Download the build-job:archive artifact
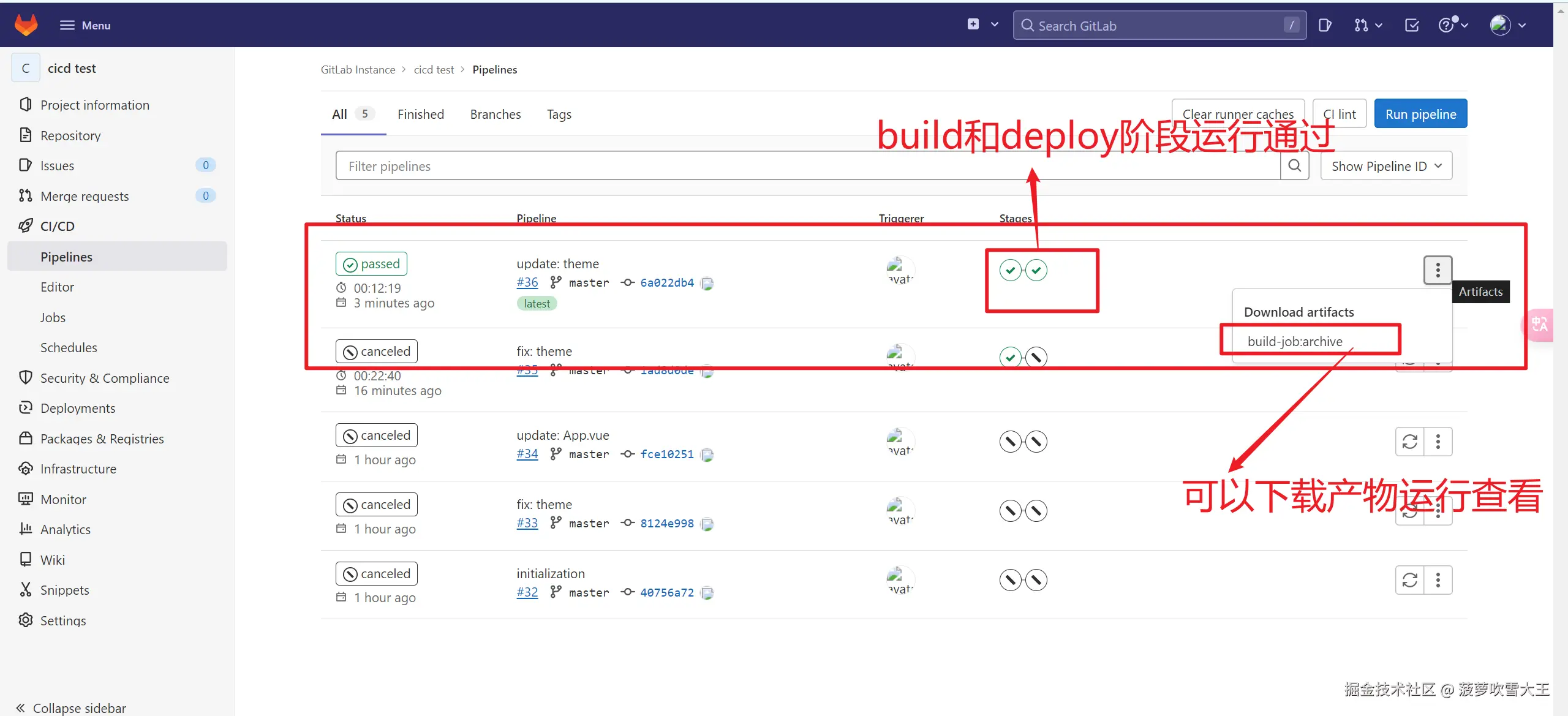 coord(1294,341)
